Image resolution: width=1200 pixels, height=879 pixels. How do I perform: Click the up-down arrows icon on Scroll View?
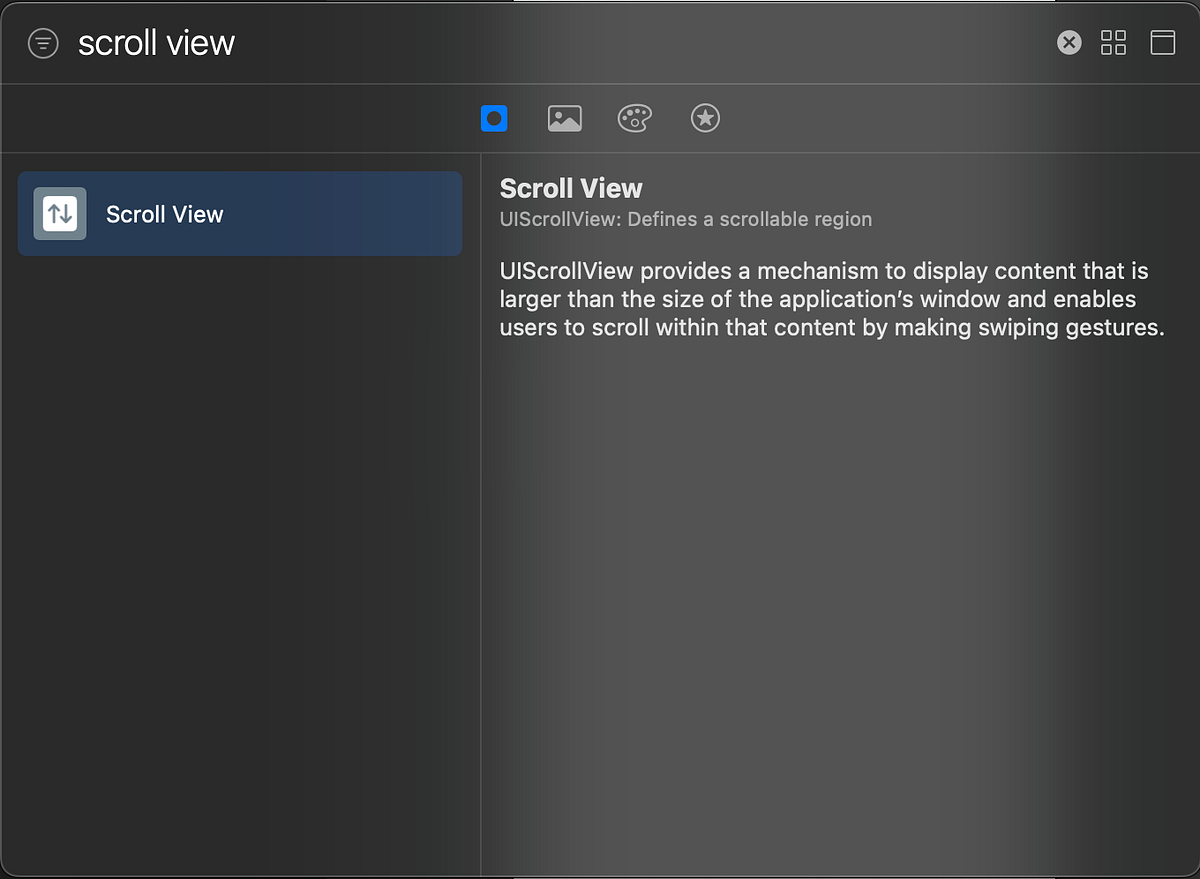tap(59, 213)
